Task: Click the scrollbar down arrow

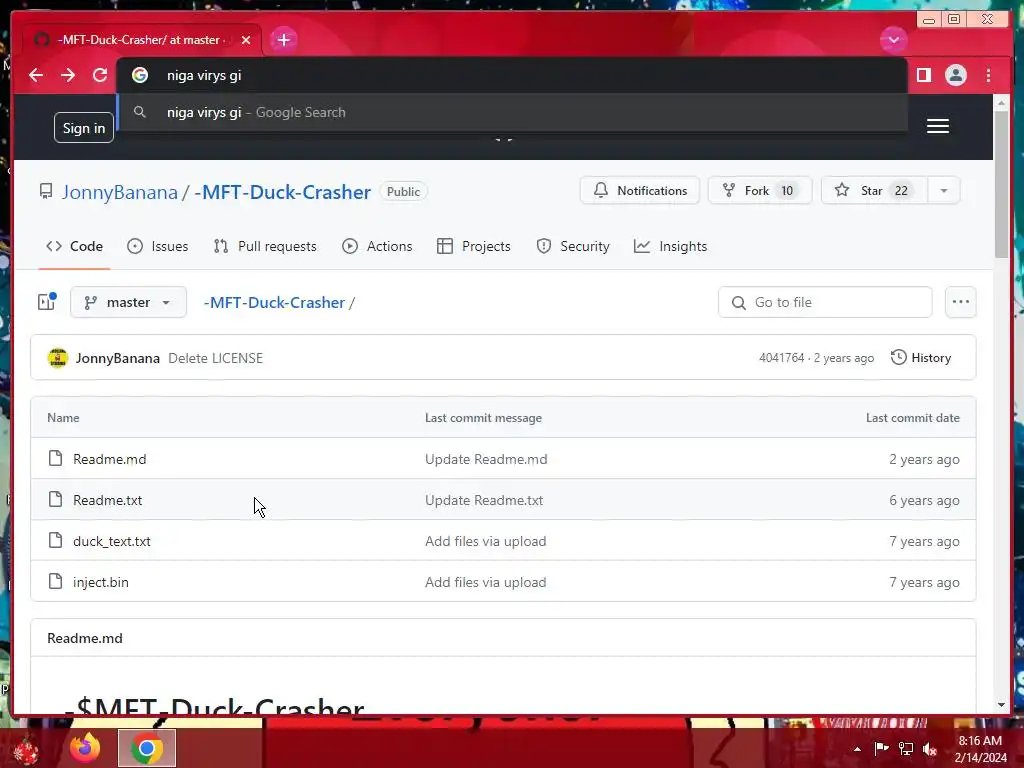Action: [x=1002, y=705]
